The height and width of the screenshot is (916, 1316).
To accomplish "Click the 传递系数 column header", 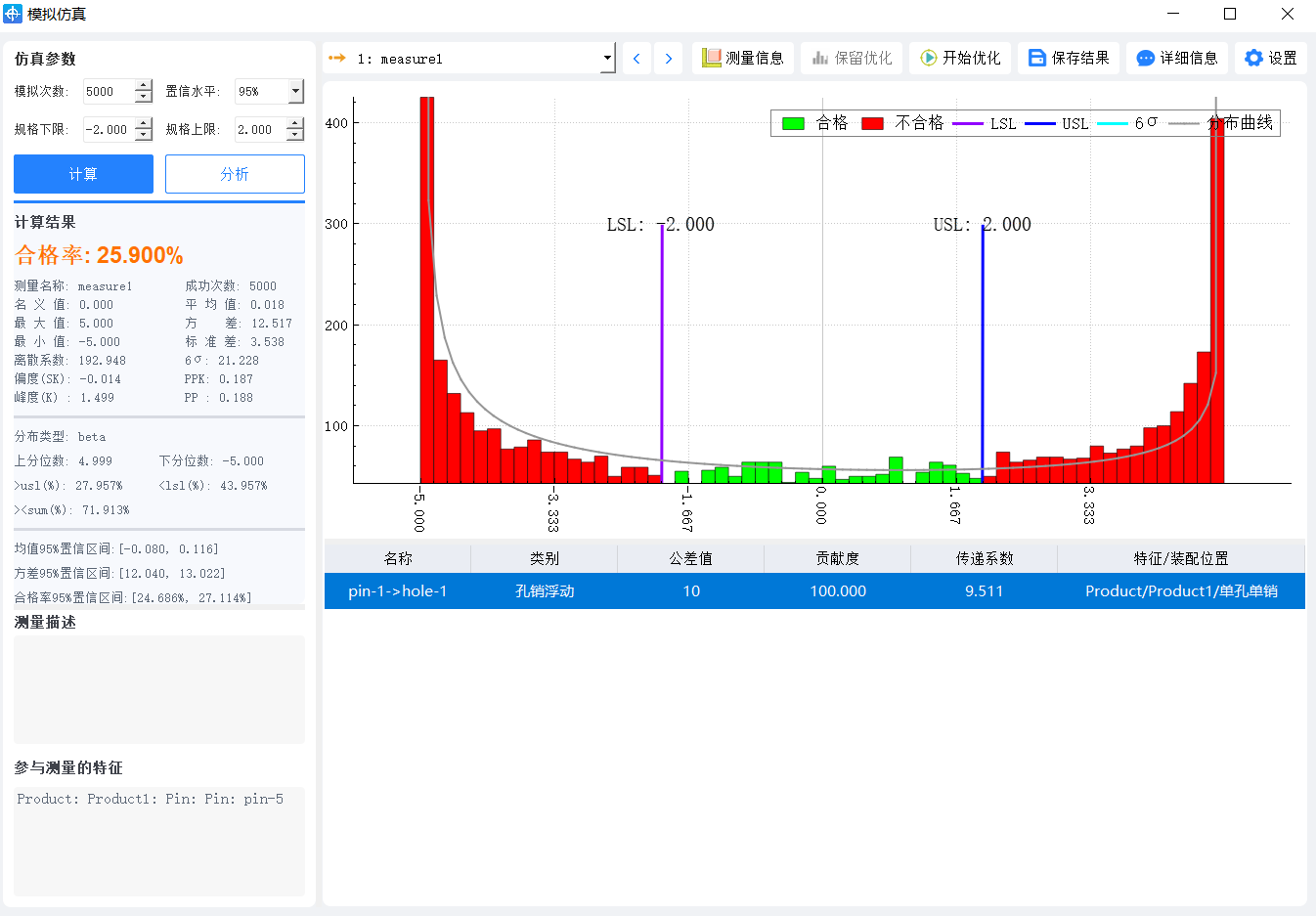I will (985, 558).
